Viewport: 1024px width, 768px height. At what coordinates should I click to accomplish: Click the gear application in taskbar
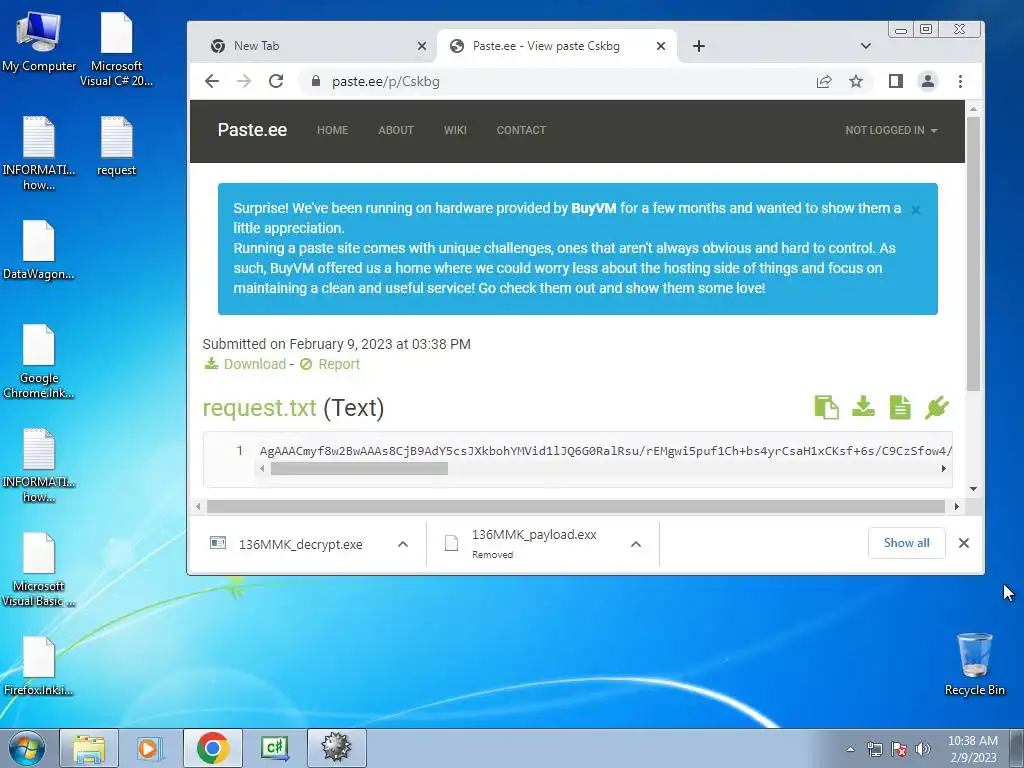pos(336,748)
